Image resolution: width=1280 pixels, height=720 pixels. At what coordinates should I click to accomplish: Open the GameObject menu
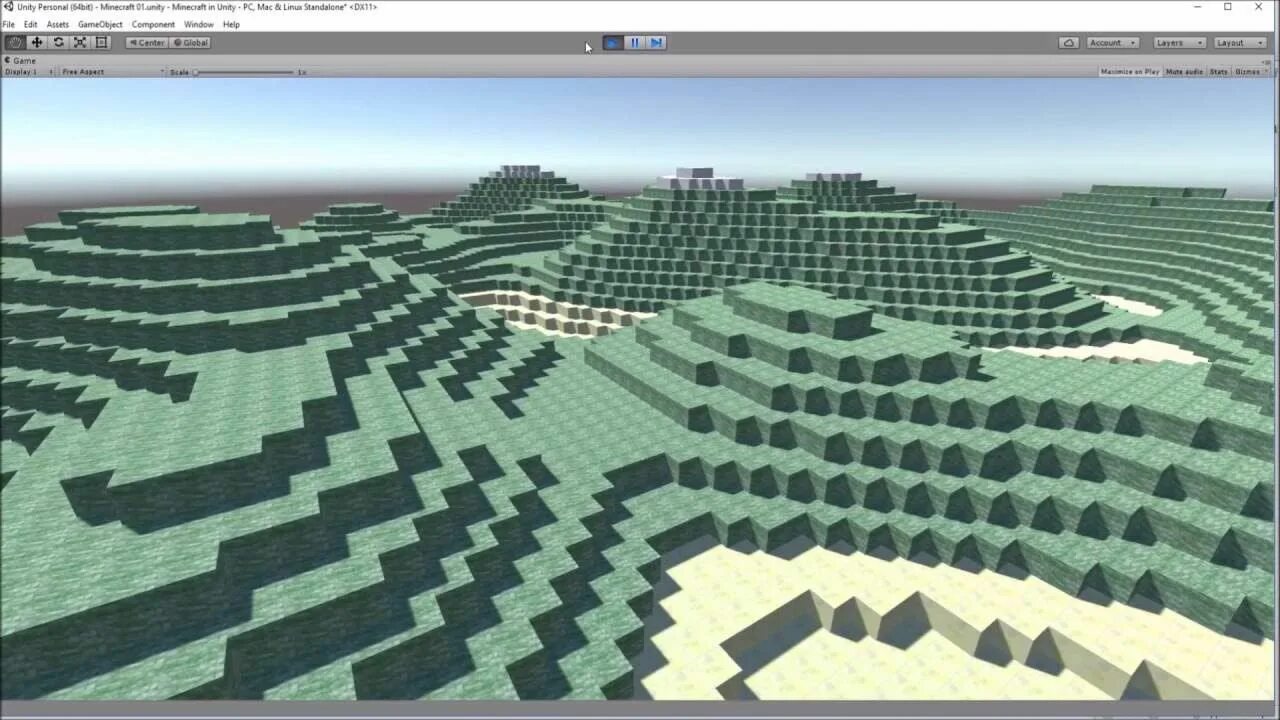(x=100, y=24)
